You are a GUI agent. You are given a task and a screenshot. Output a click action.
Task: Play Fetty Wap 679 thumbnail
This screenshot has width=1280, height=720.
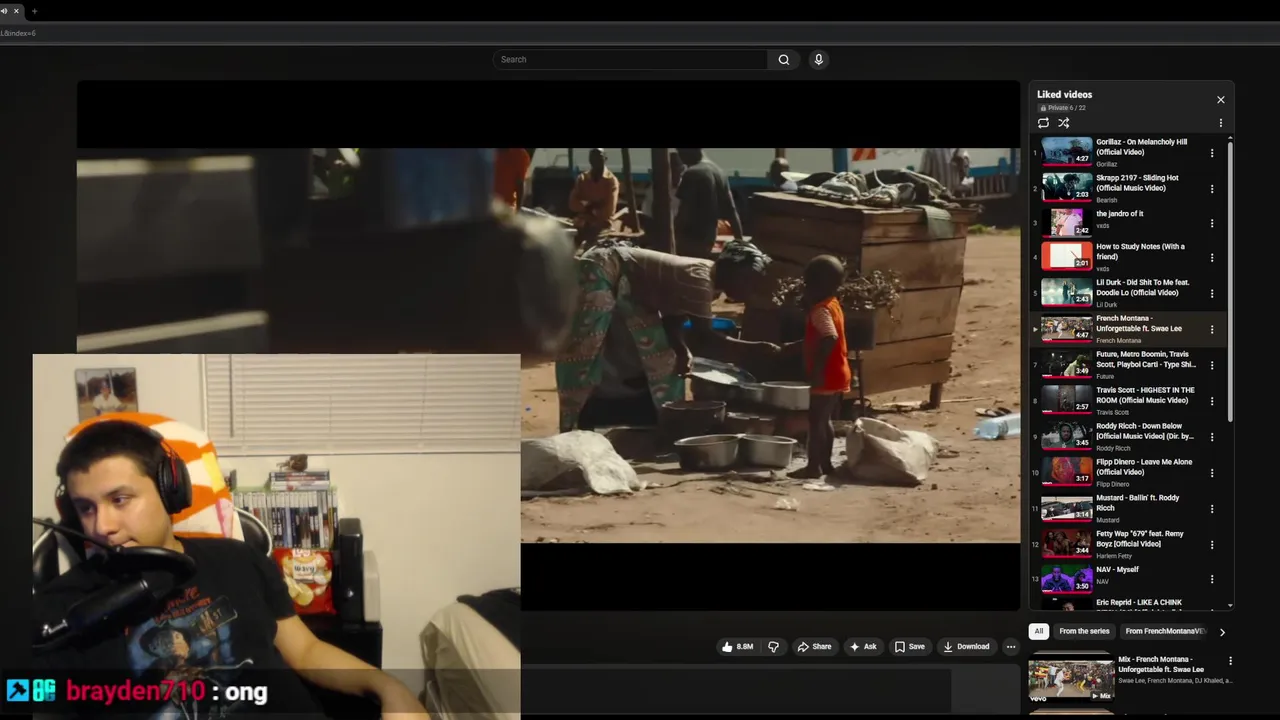point(1067,543)
